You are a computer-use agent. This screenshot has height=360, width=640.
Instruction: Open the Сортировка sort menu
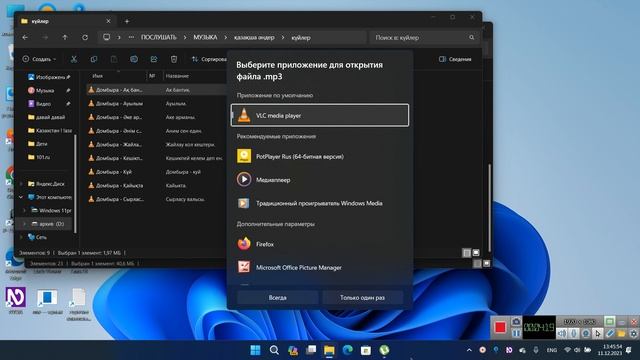coord(209,59)
